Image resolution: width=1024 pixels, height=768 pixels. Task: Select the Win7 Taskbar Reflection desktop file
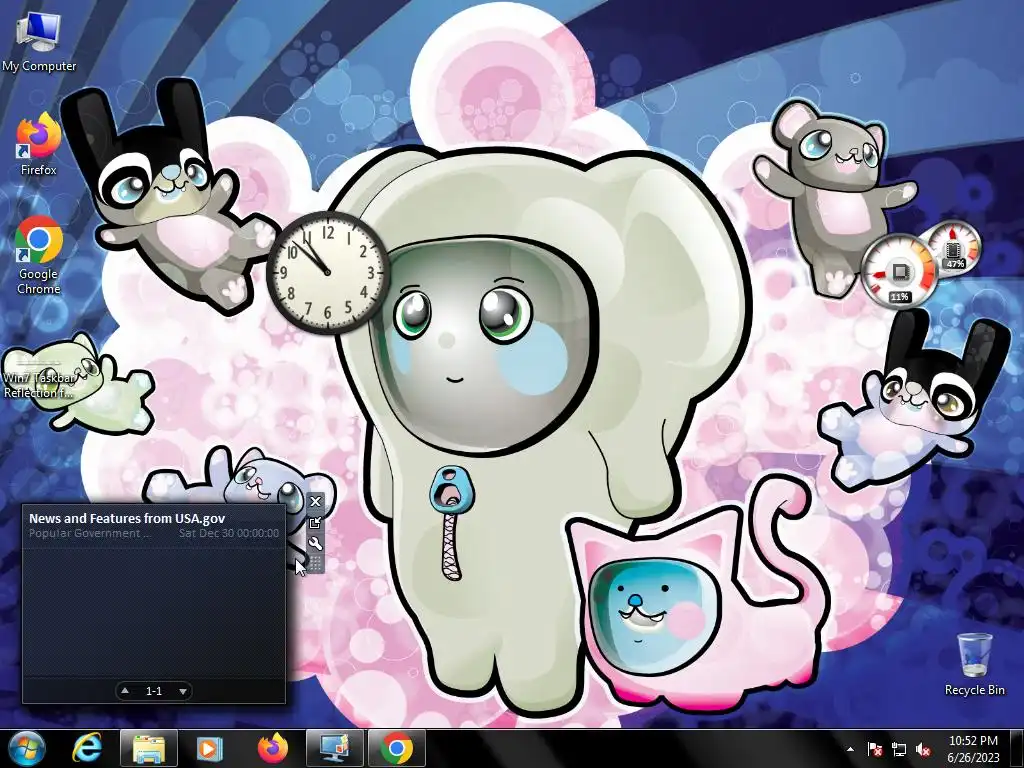39,377
